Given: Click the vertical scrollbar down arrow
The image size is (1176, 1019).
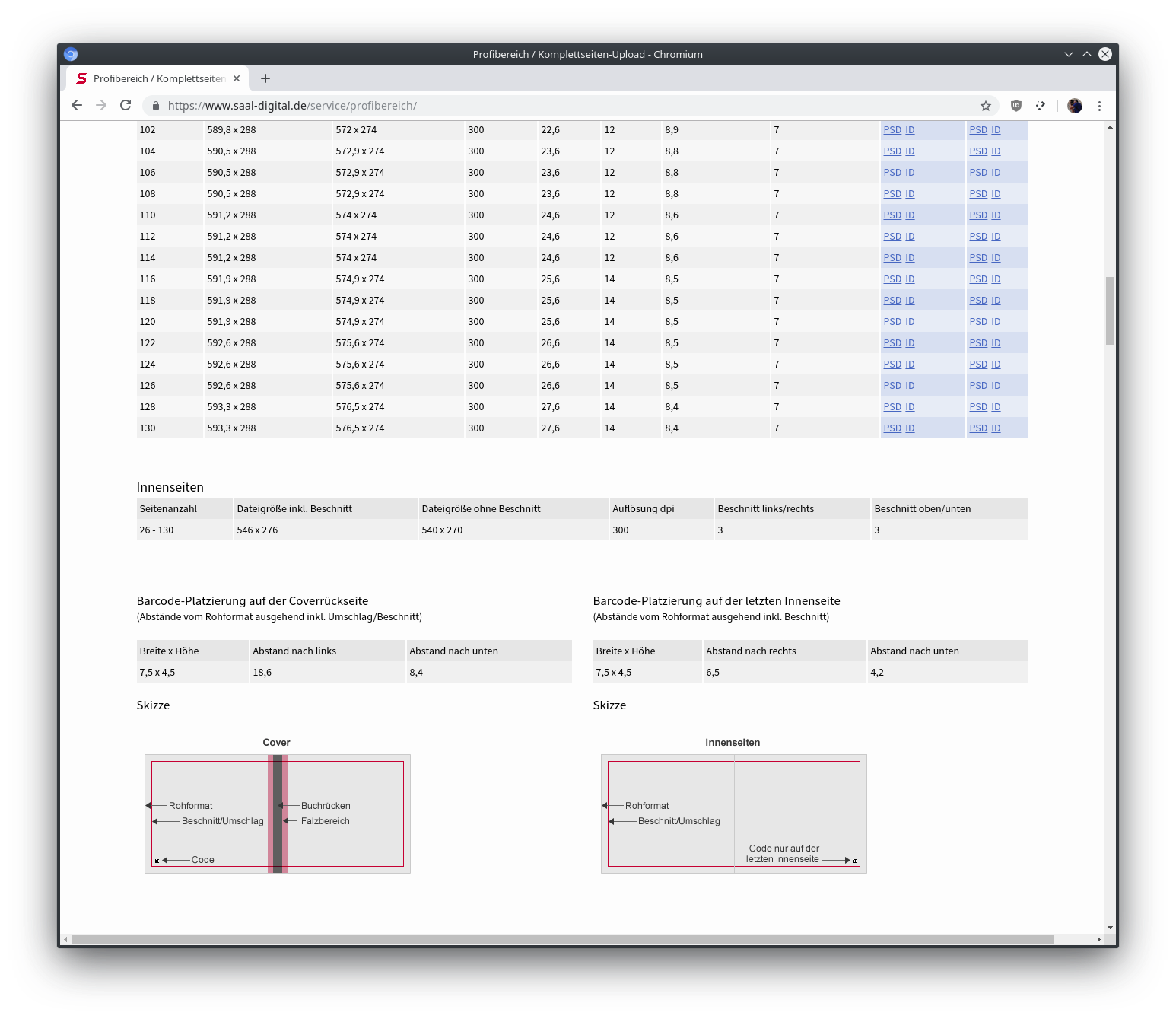Looking at the screenshot, I should pos(1110,928).
